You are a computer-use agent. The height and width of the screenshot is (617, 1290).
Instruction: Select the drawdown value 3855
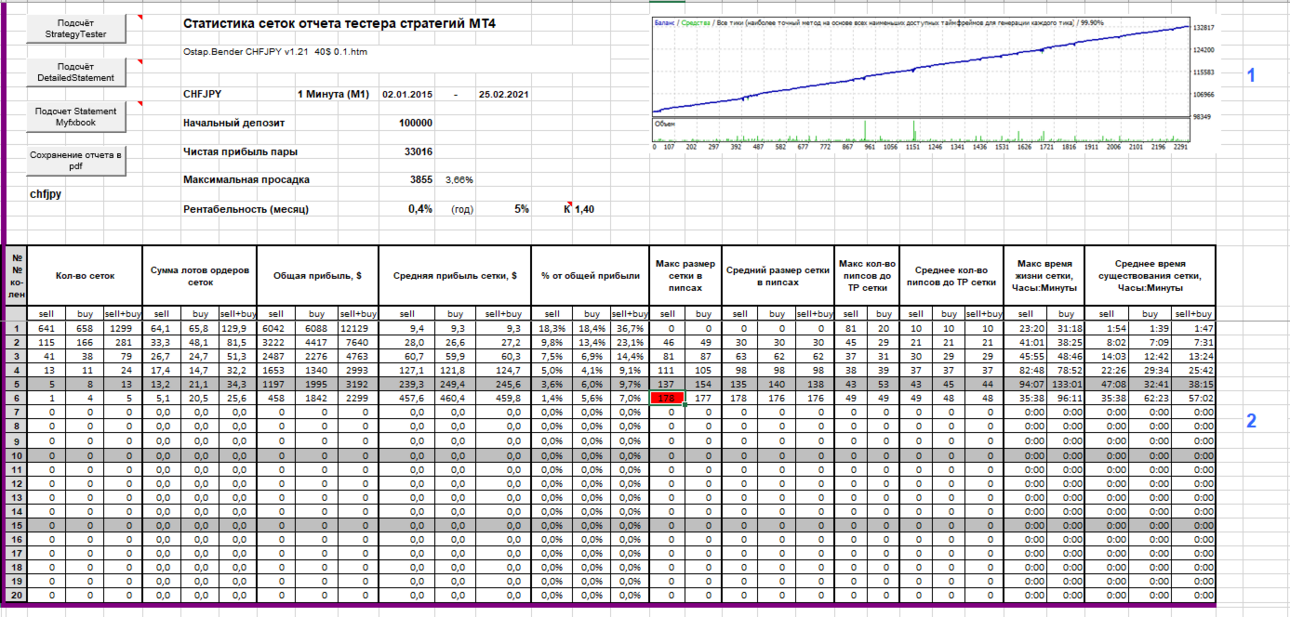pos(421,180)
